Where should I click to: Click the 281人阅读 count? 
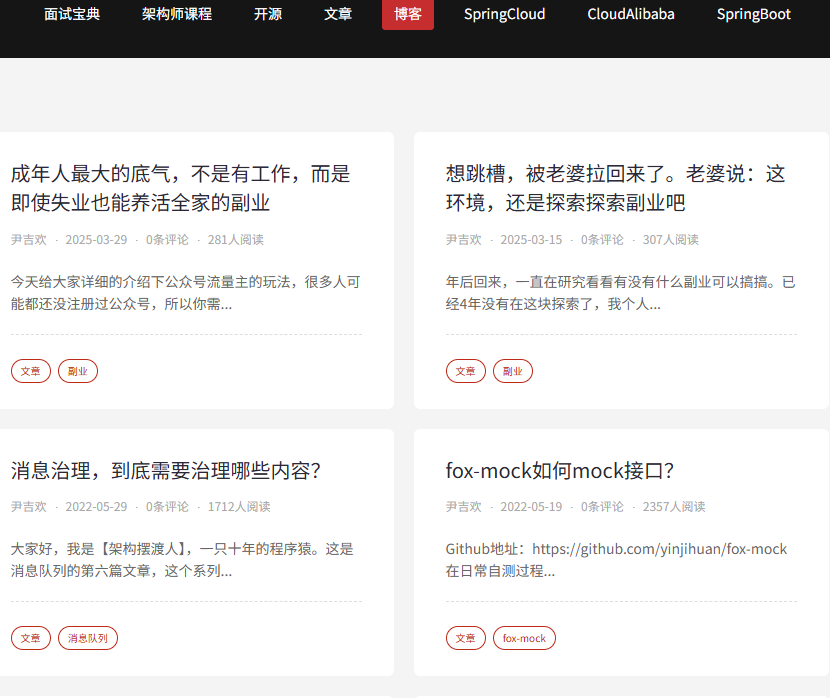pos(236,240)
